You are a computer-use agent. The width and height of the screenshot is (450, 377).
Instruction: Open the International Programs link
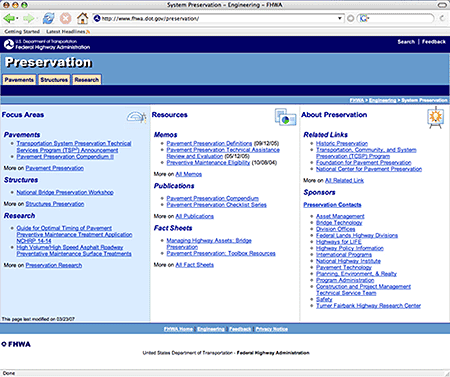point(344,255)
